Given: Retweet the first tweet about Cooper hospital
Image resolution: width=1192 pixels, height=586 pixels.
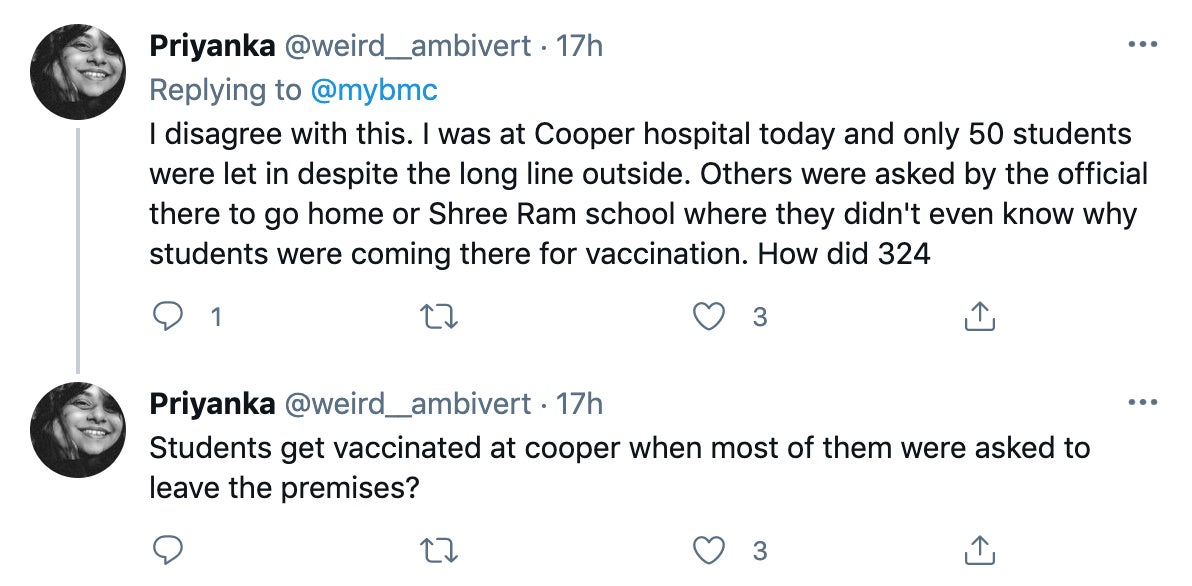Looking at the screenshot, I should 439,317.
